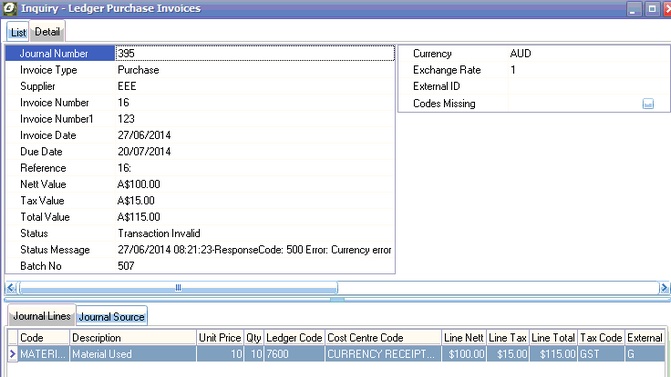
Task: Click the Line Nett cell $100.00
Action: [464, 354]
